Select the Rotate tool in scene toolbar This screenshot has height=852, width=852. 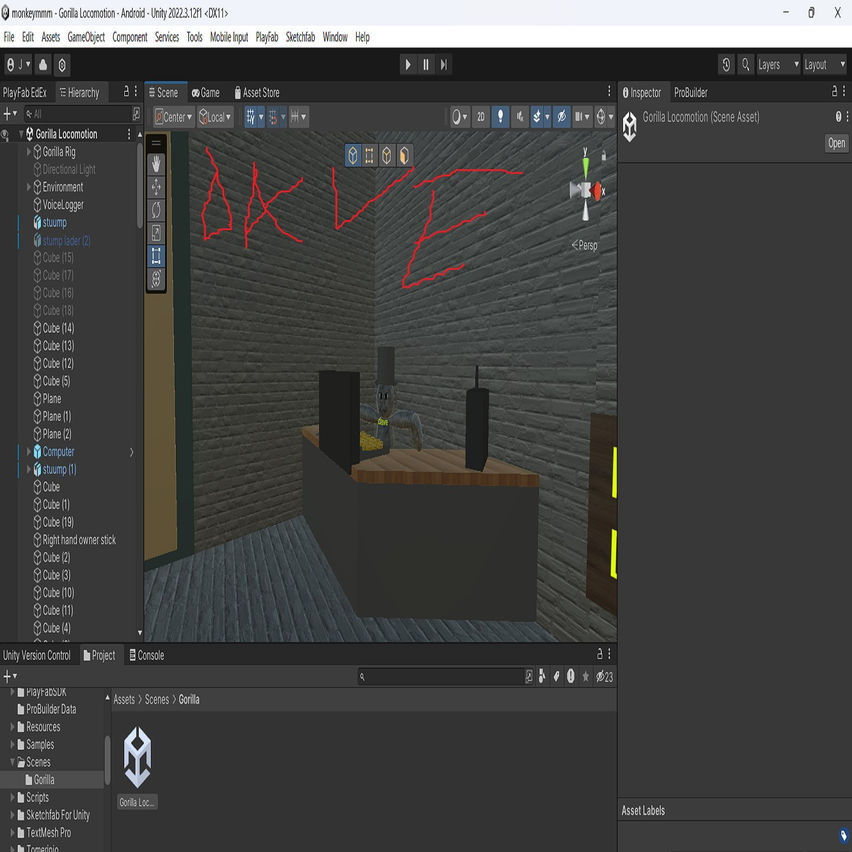[x=156, y=210]
